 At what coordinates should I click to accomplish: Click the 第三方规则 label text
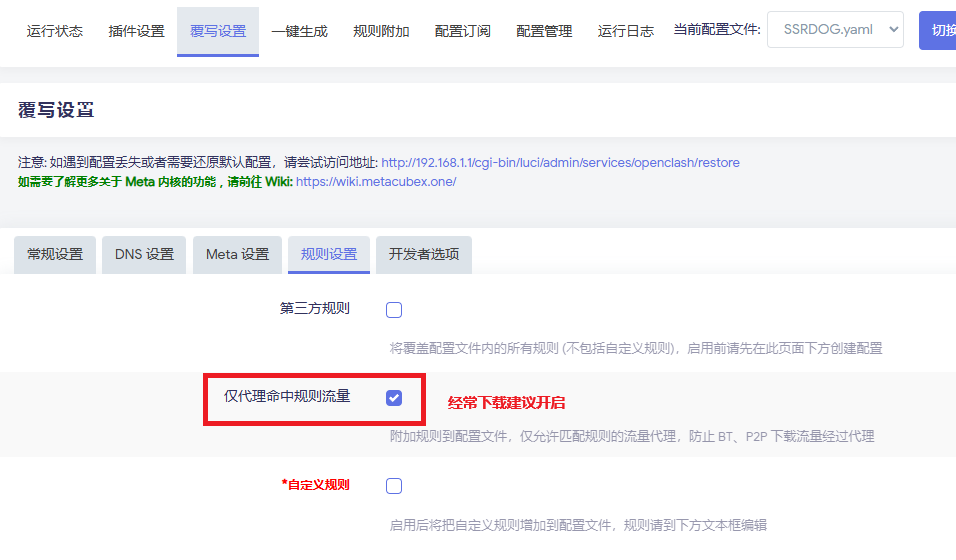pos(315,309)
